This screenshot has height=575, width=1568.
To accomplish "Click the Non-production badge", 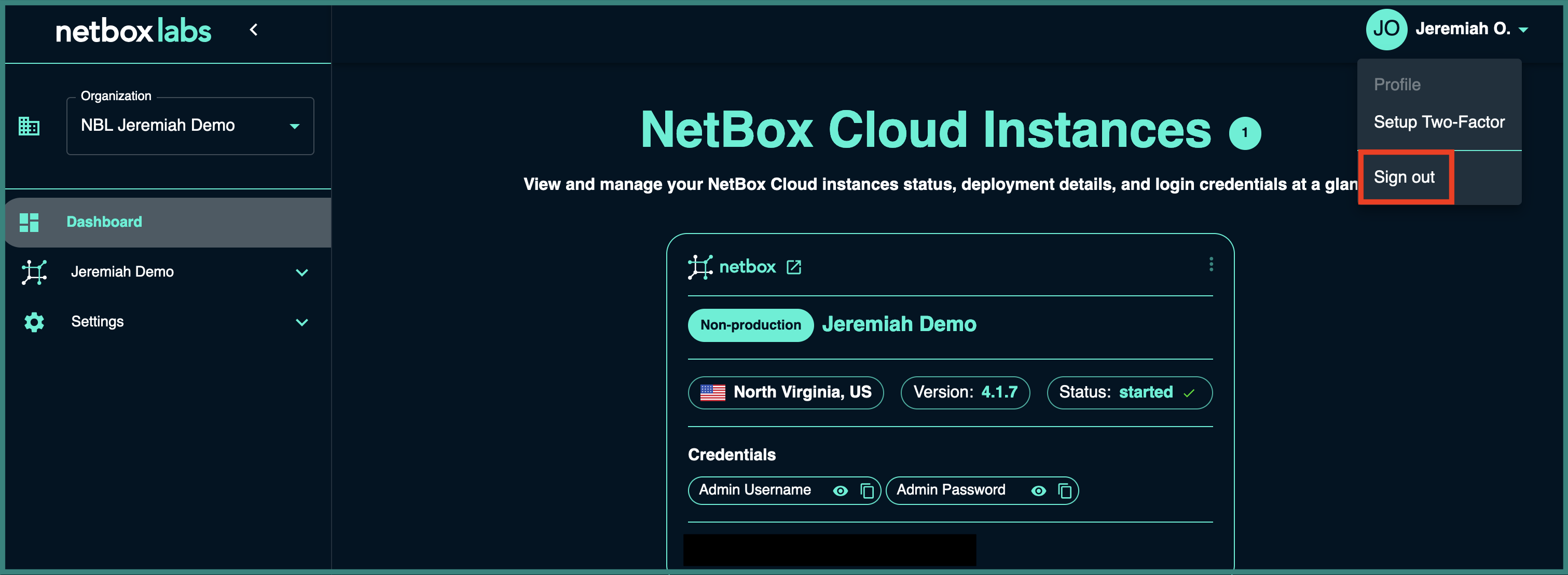I will click(x=750, y=325).
